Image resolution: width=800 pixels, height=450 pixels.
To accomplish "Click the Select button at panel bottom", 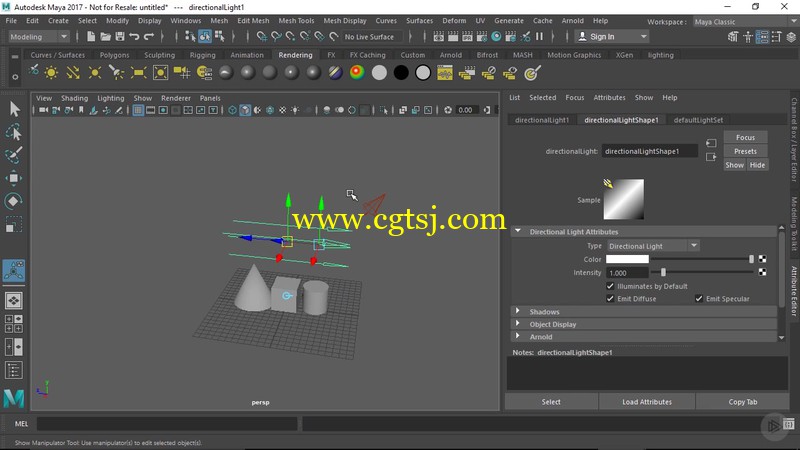I will (x=551, y=402).
